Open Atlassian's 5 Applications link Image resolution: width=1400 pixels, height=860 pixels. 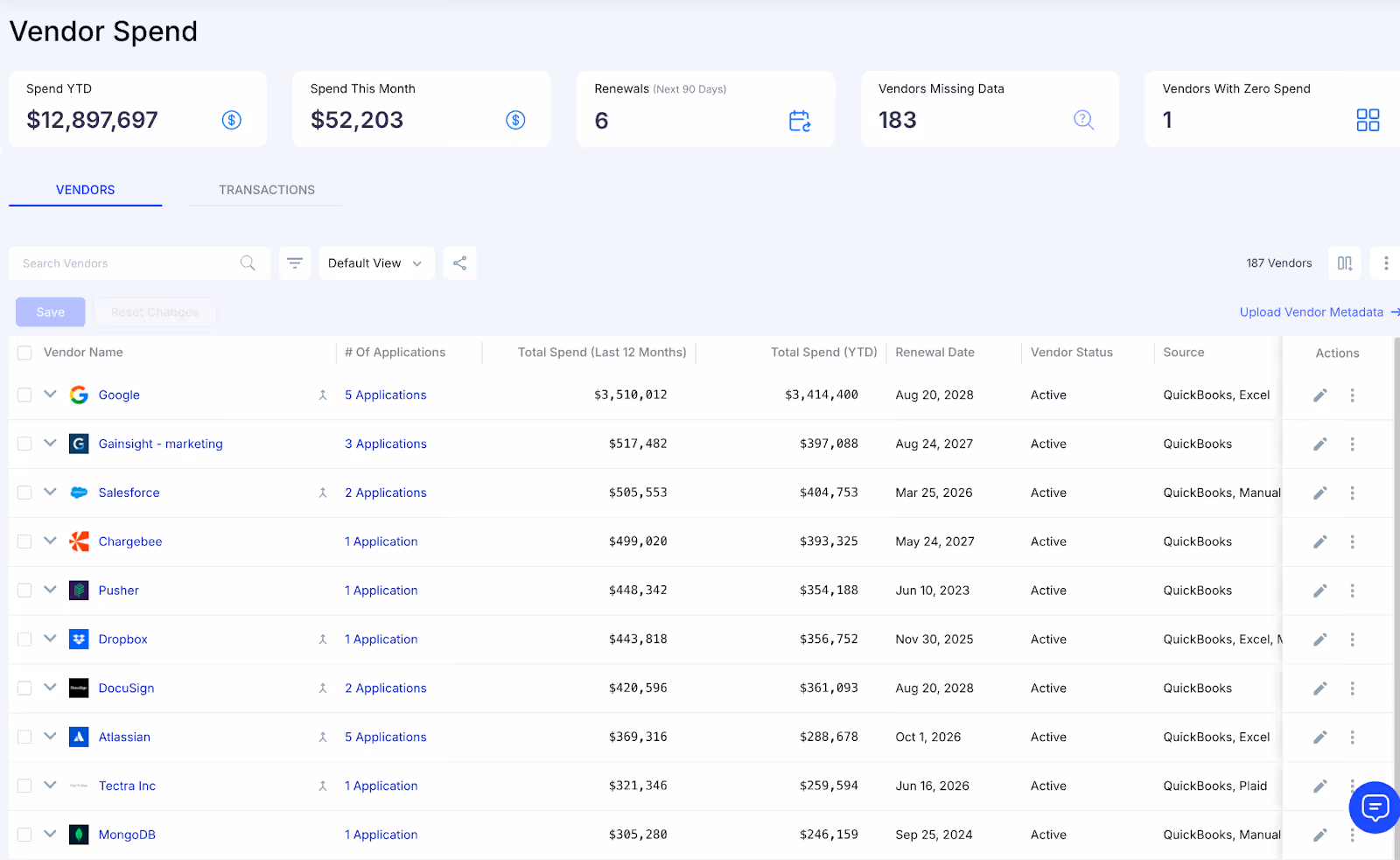[386, 738]
